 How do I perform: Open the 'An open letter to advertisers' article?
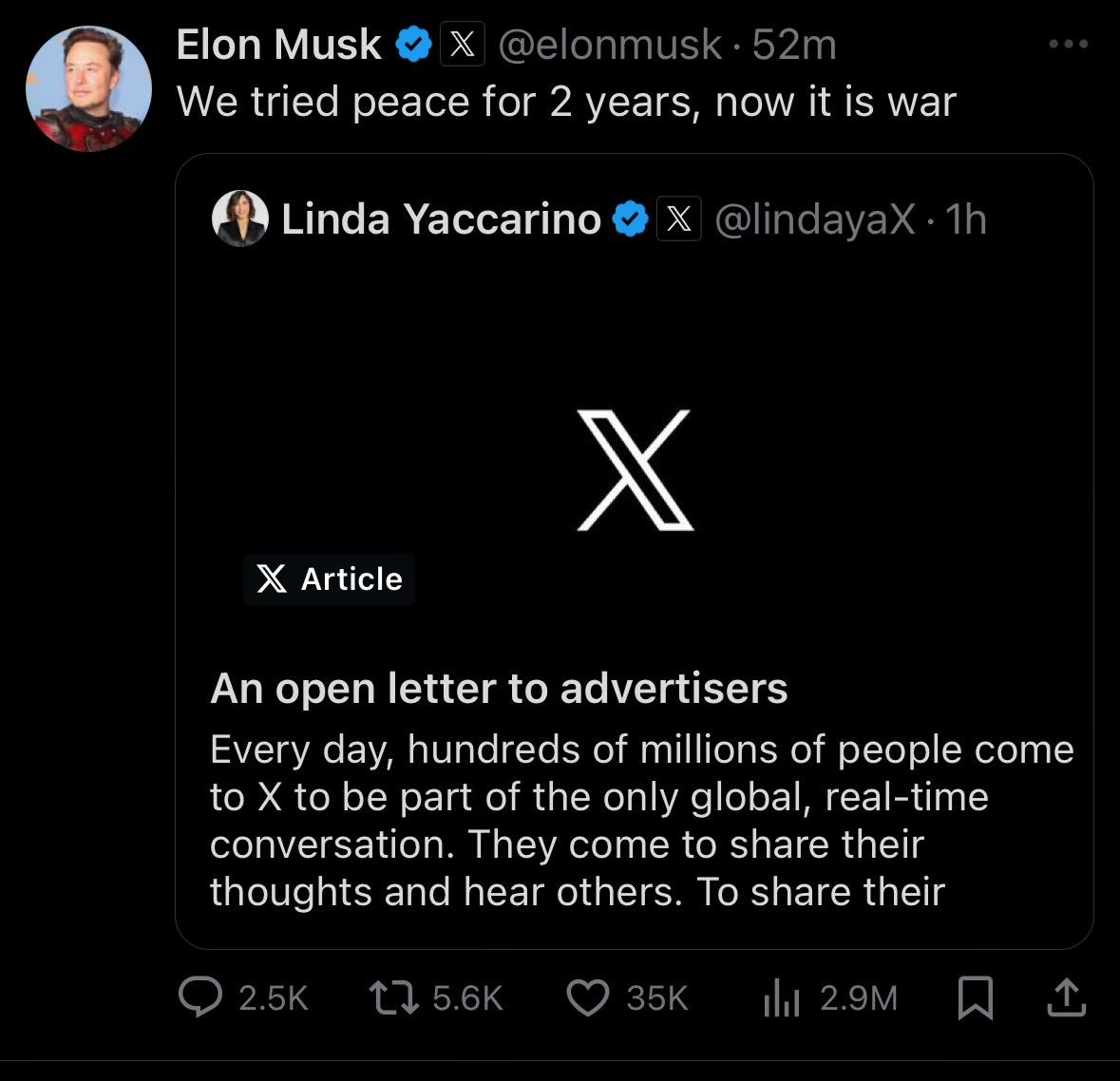coord(499,689)
